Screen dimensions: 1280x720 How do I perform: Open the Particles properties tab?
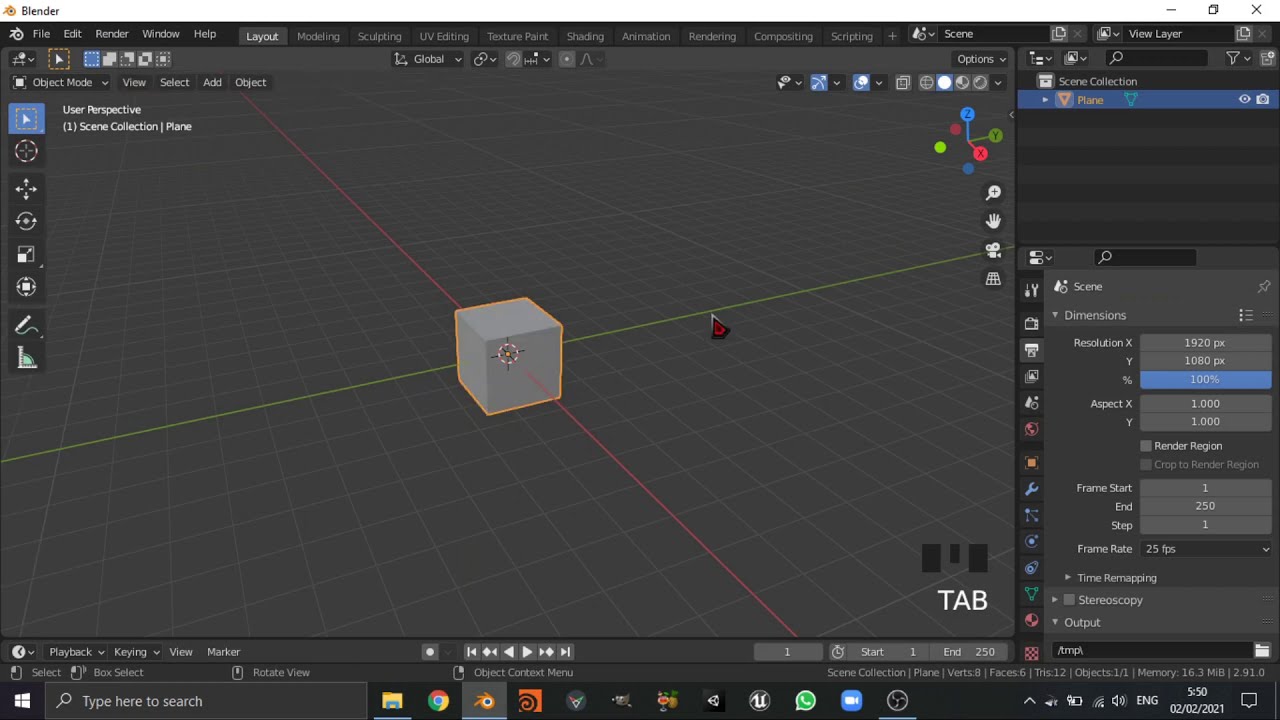(1031, 515)
